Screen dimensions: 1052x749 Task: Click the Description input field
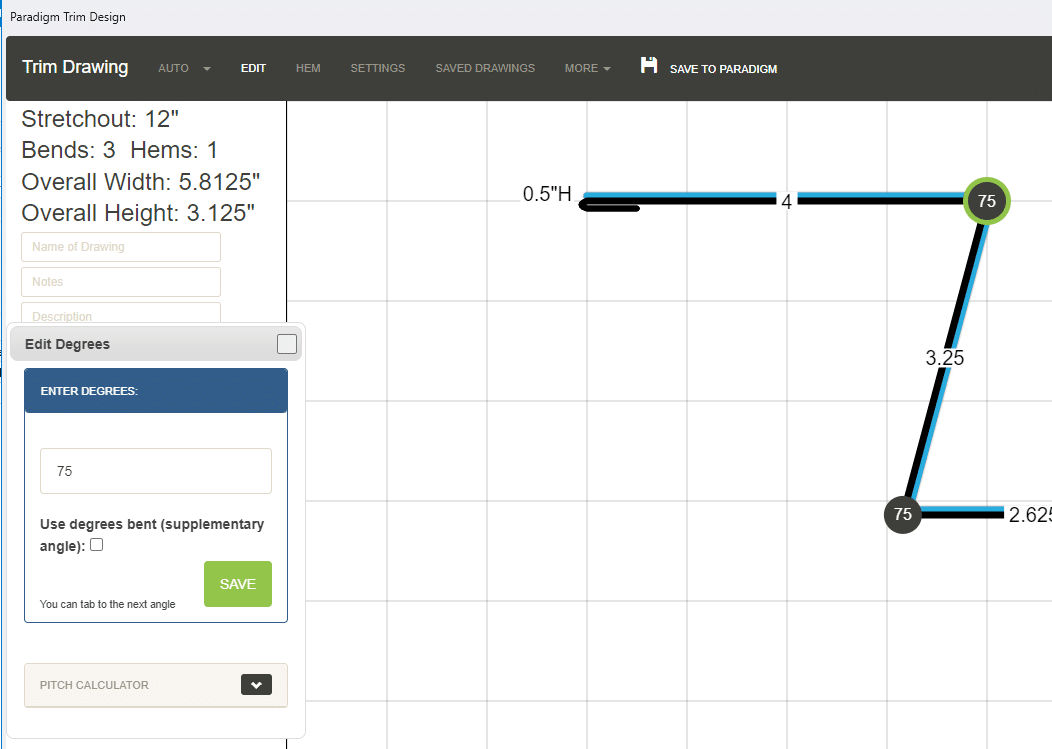pos(121,313)
